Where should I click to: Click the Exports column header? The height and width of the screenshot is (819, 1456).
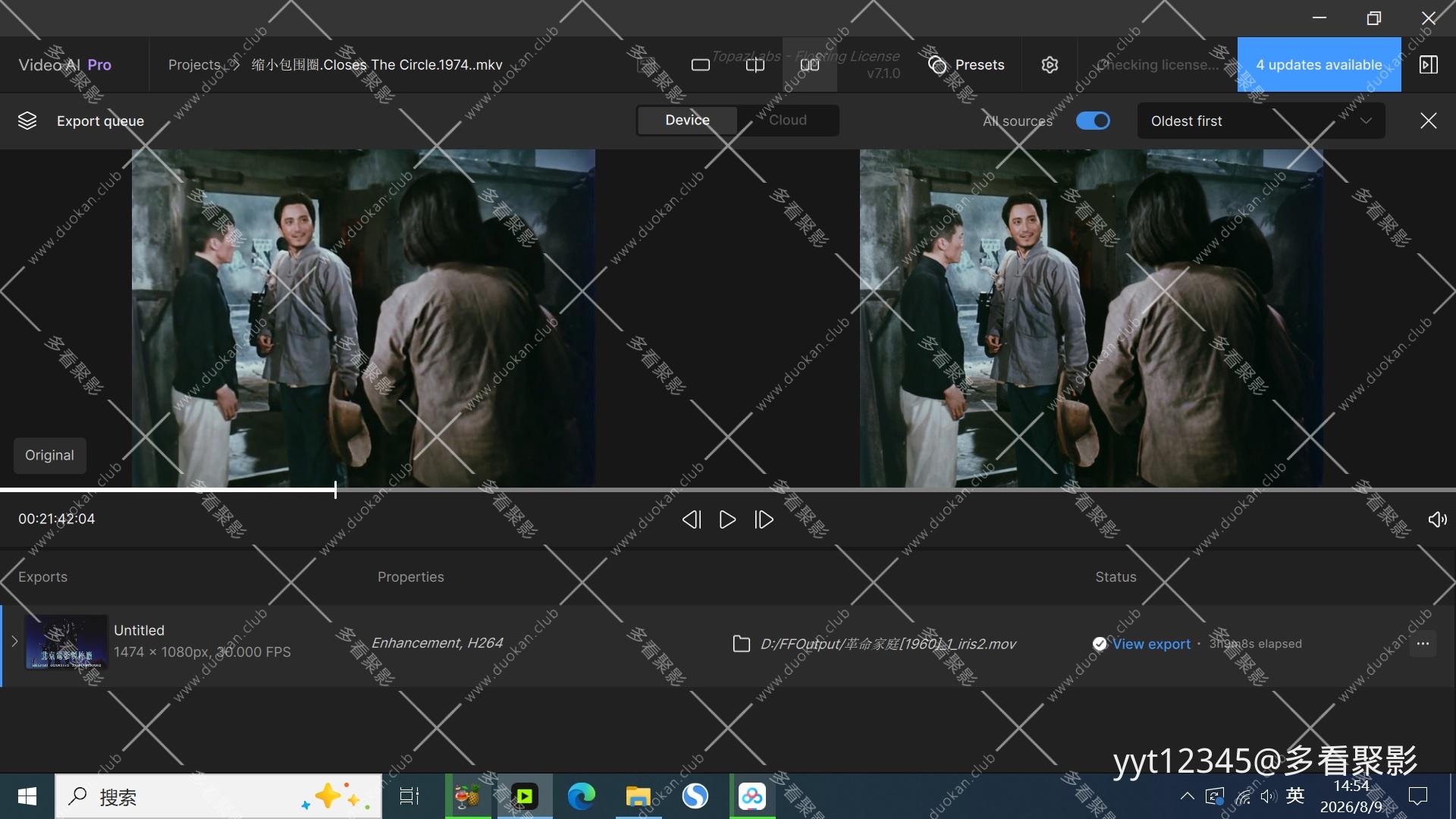(42, 577)
